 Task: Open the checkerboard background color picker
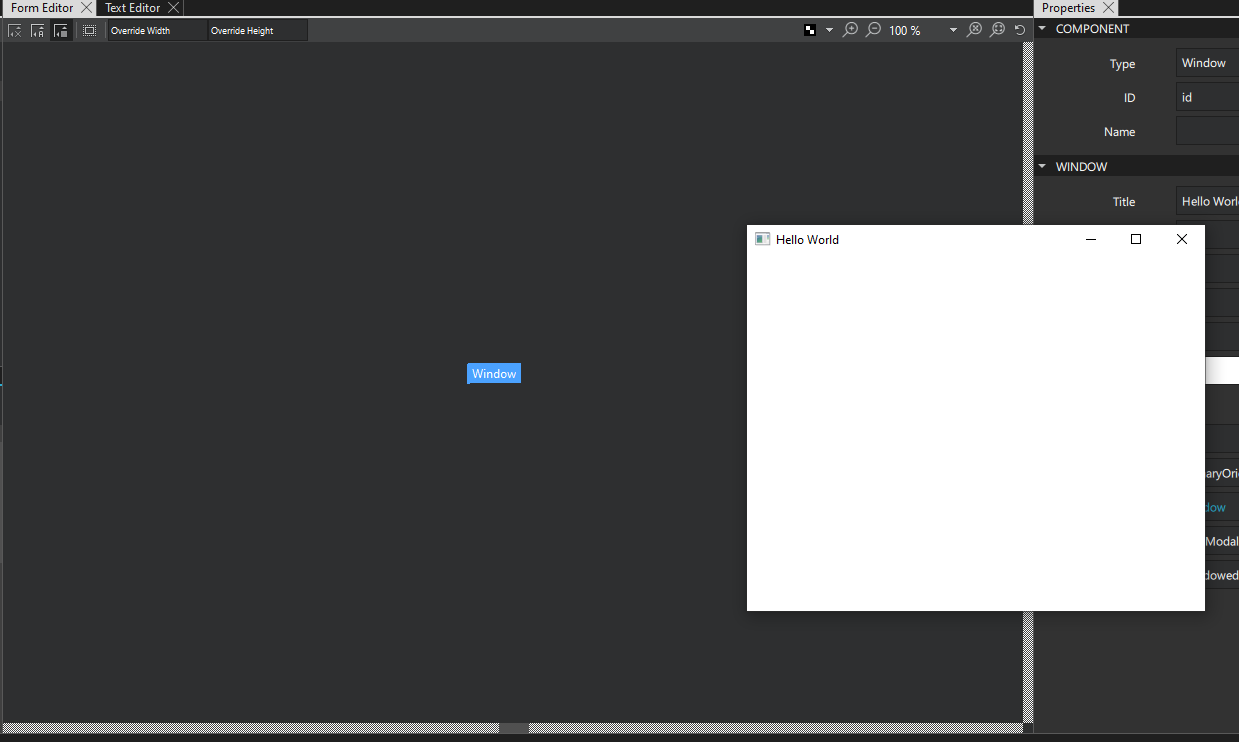point(809,30)
